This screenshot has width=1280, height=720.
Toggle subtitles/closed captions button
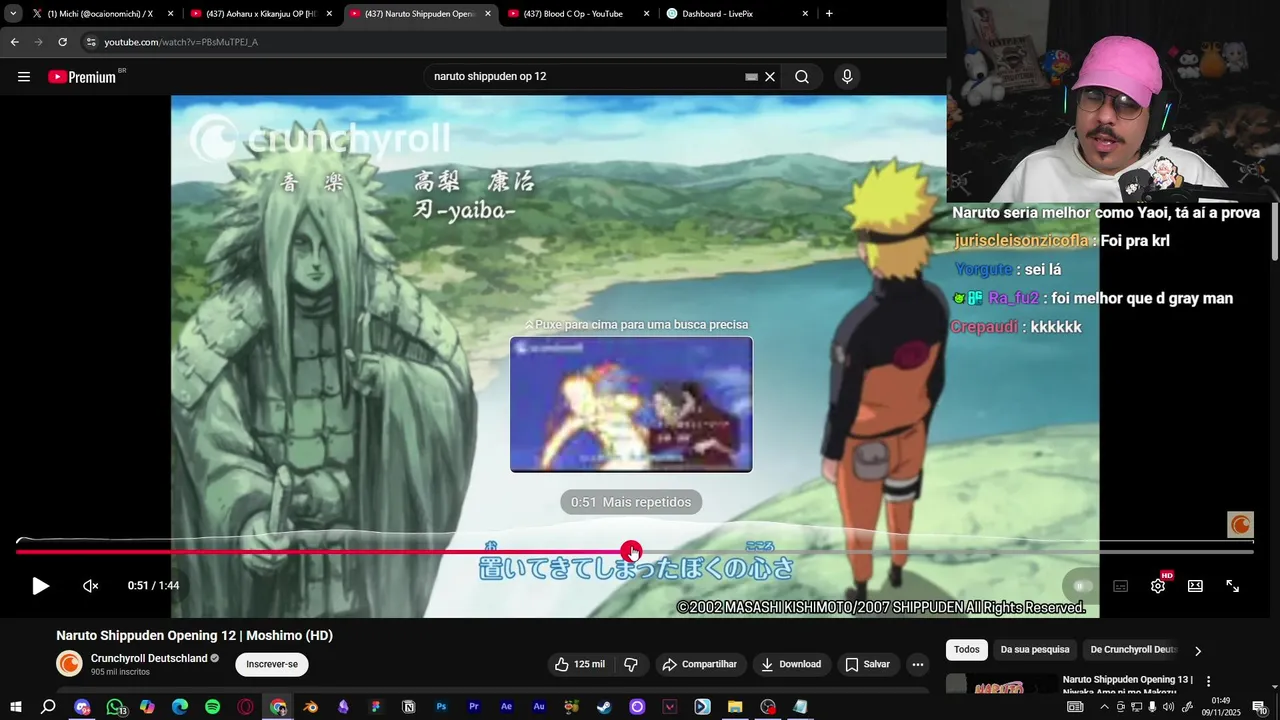click(1121, 586)
